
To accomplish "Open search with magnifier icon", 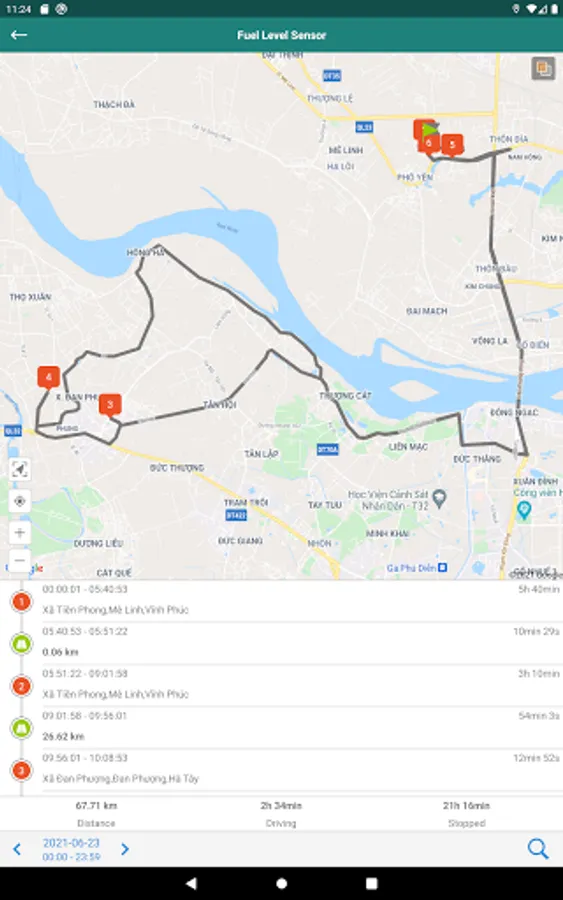I will [x=538, y=848].
